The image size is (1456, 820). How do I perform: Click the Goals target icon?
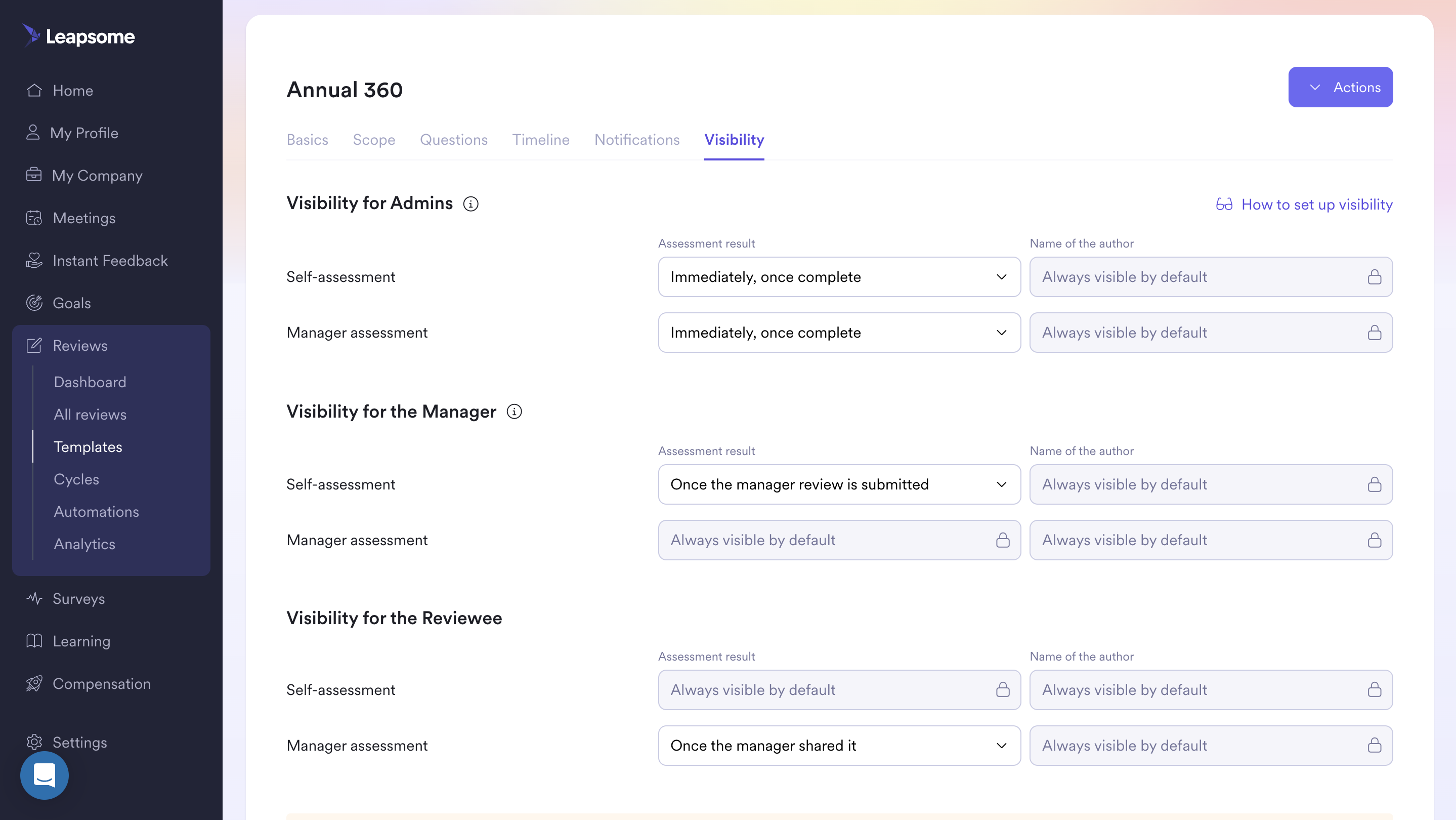(34, 303)
